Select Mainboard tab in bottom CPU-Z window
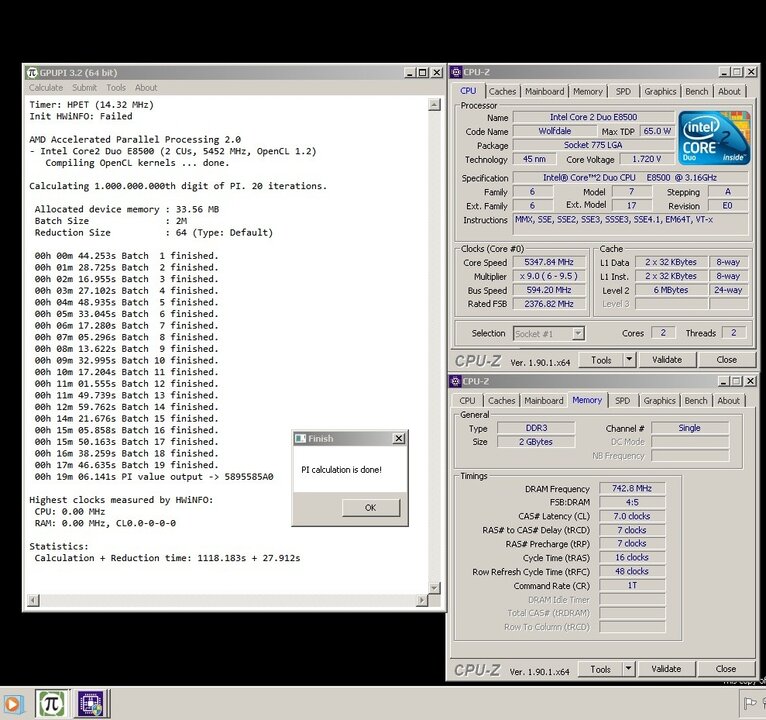This screenshot has width=766, height=720. click(544, 401)
